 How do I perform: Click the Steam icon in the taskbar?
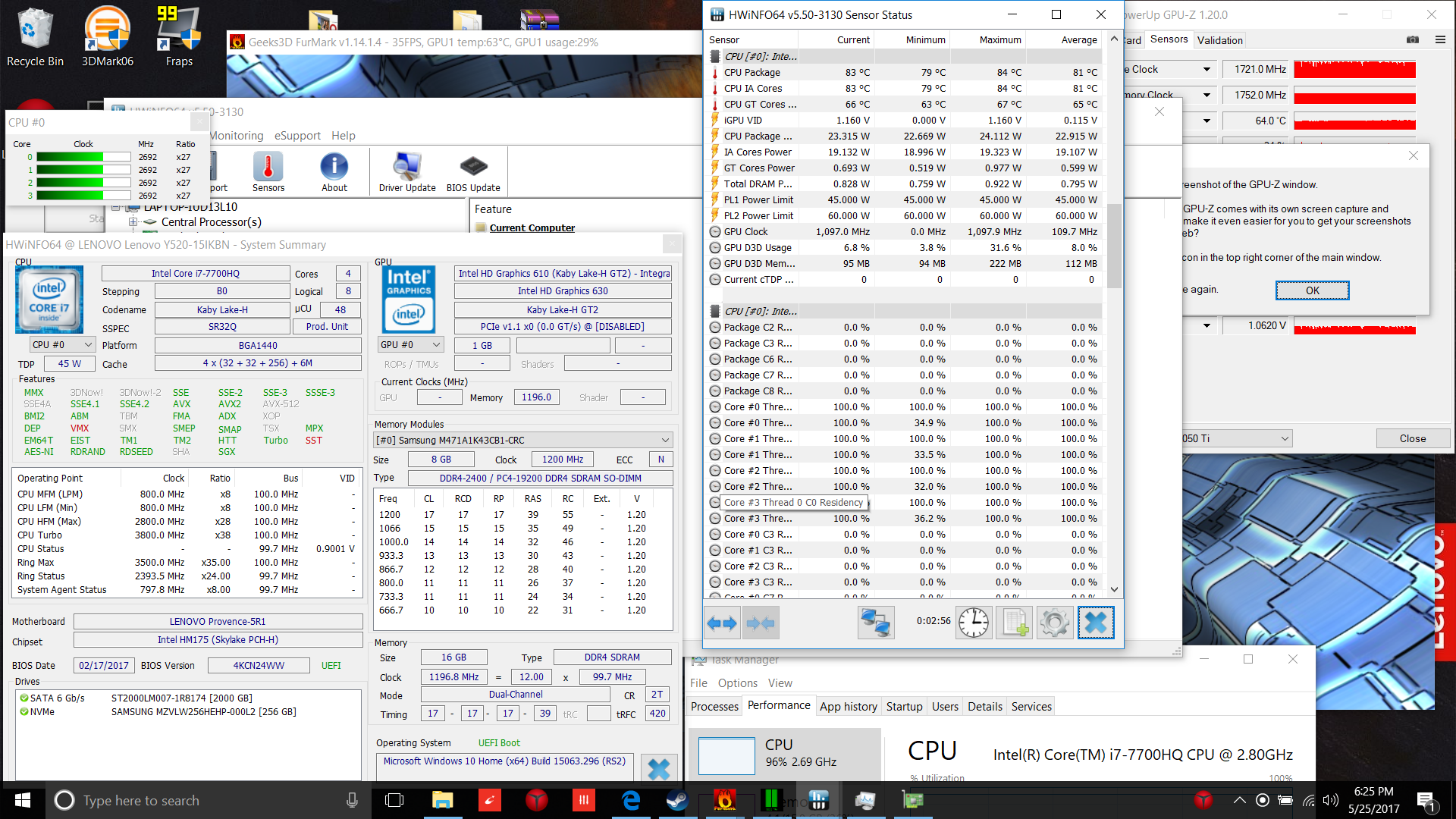tap(677, 800)
